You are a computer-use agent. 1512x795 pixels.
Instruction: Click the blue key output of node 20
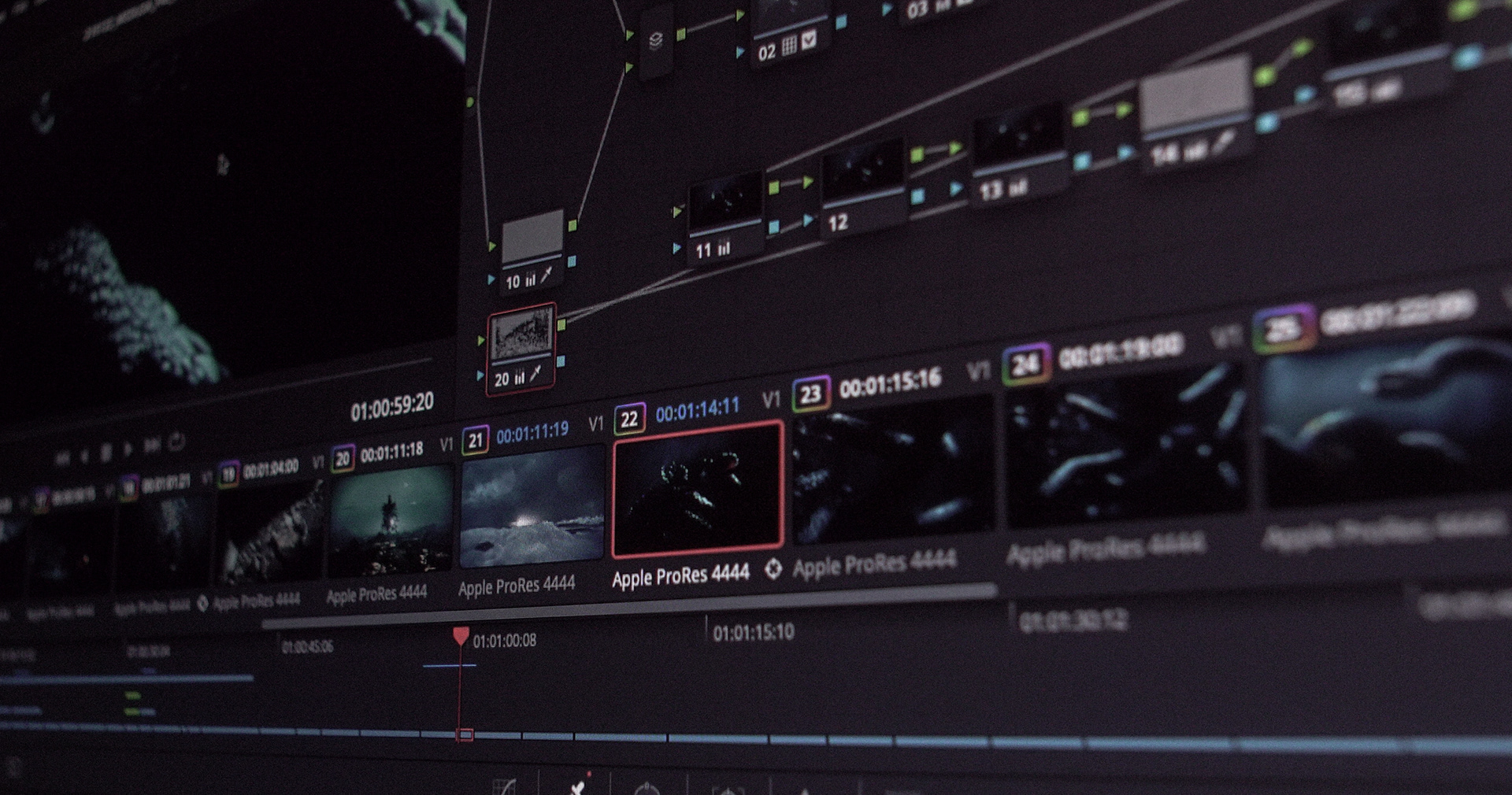coord(561,361)
